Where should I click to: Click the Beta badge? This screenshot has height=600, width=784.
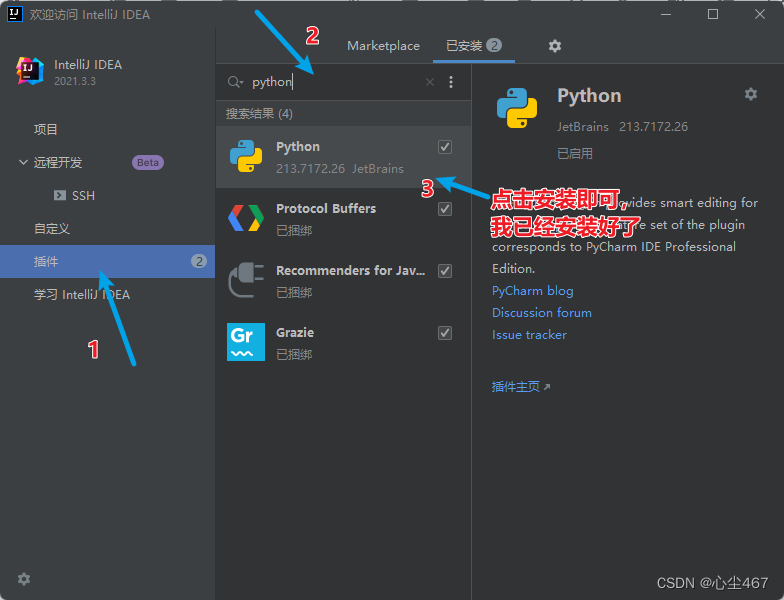pyautogui.click(x=148, y=162)
